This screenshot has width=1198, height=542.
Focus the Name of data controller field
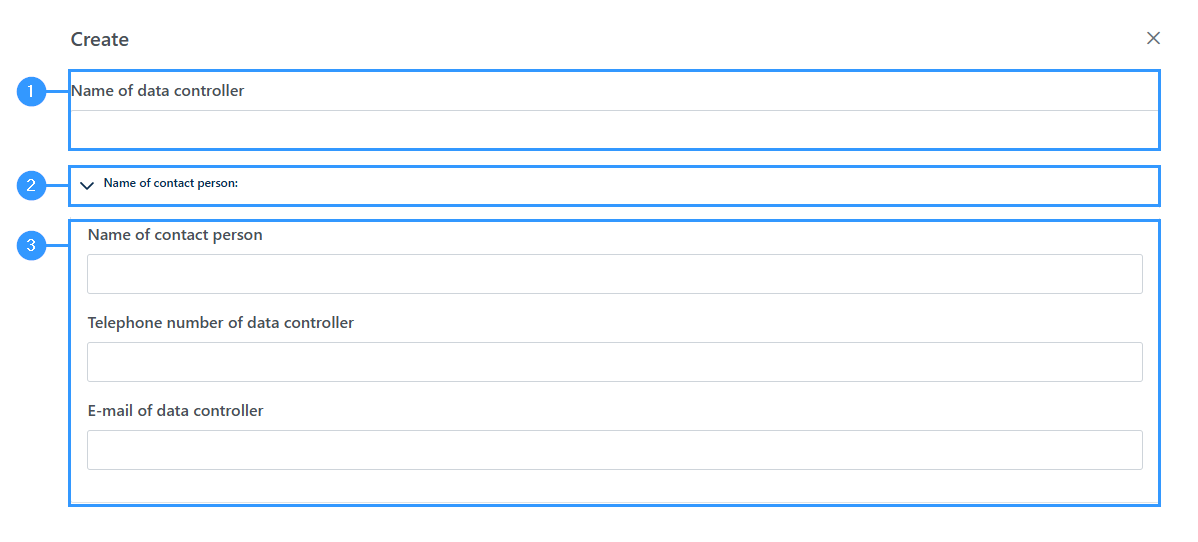click(x=614, y=128)
